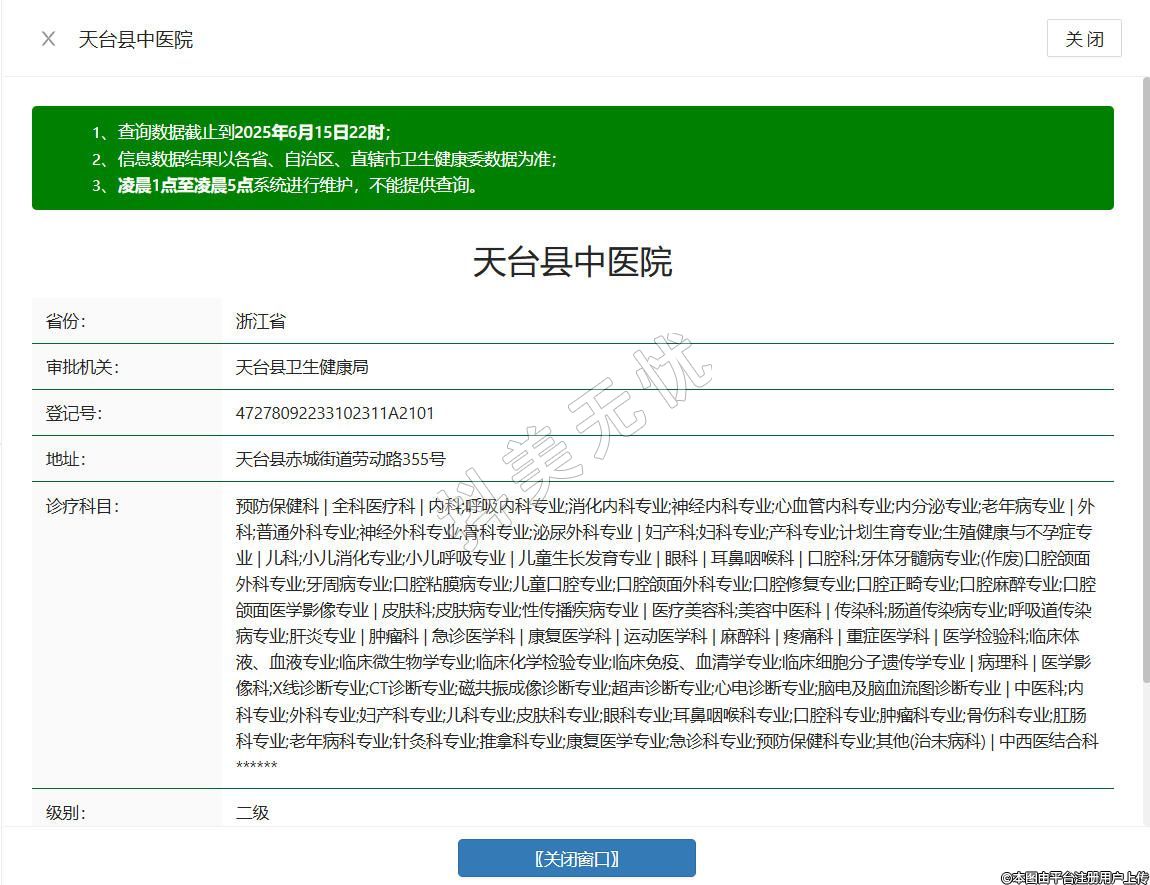The width and height of the screenshot is (1150, 885).
Task: Select the 地址 row label
Action: 66,459
